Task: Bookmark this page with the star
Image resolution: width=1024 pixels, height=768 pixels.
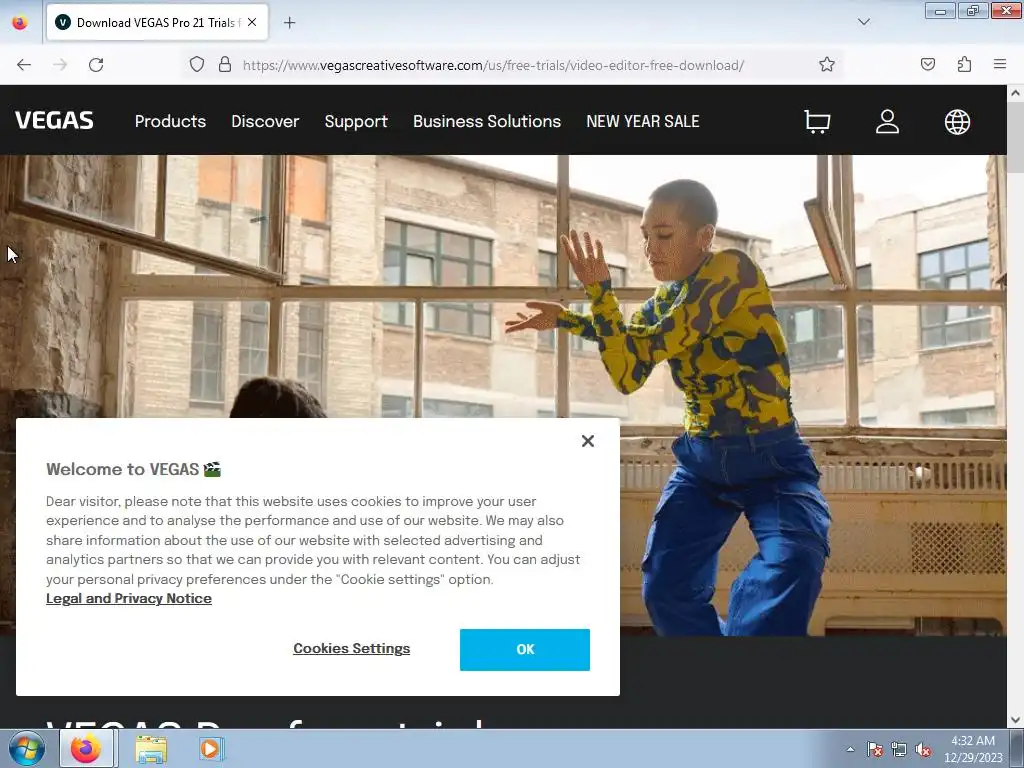Action: coord(827,65)
